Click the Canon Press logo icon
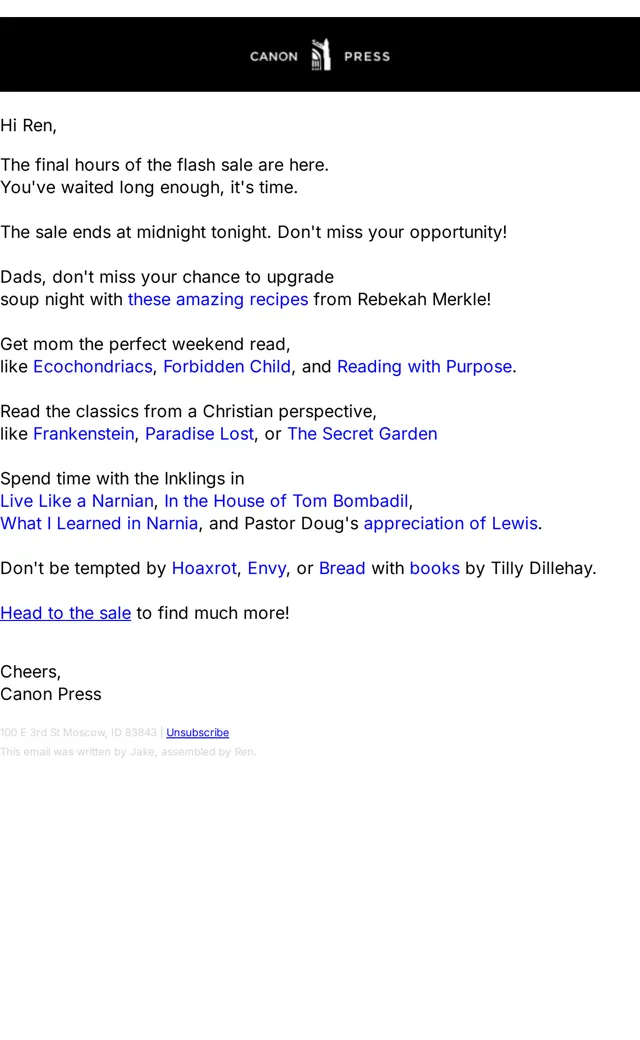This screenshot has width=640, height=1040. pos(321,55)
